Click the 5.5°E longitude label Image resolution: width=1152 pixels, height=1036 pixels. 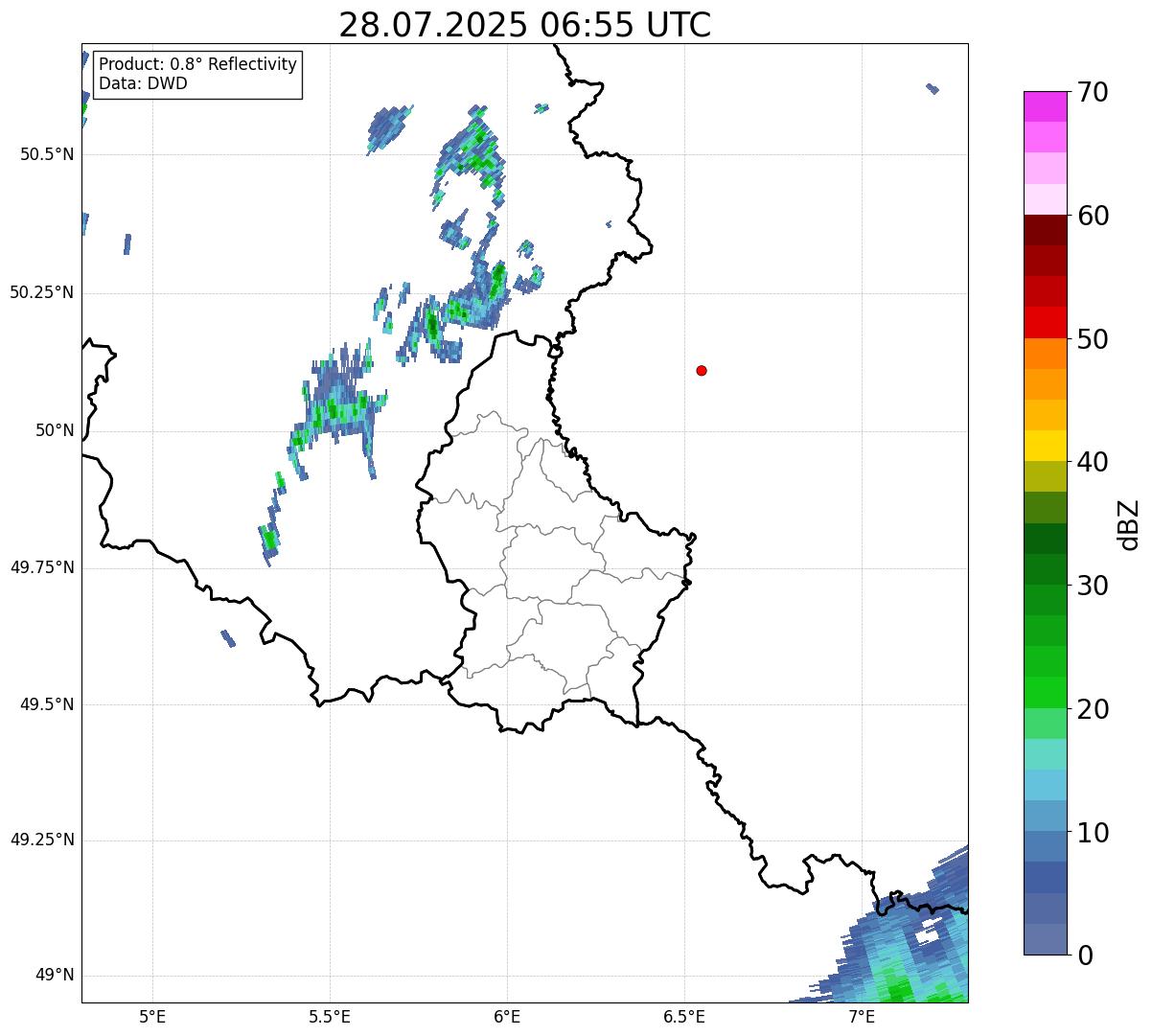[330, 1016]
